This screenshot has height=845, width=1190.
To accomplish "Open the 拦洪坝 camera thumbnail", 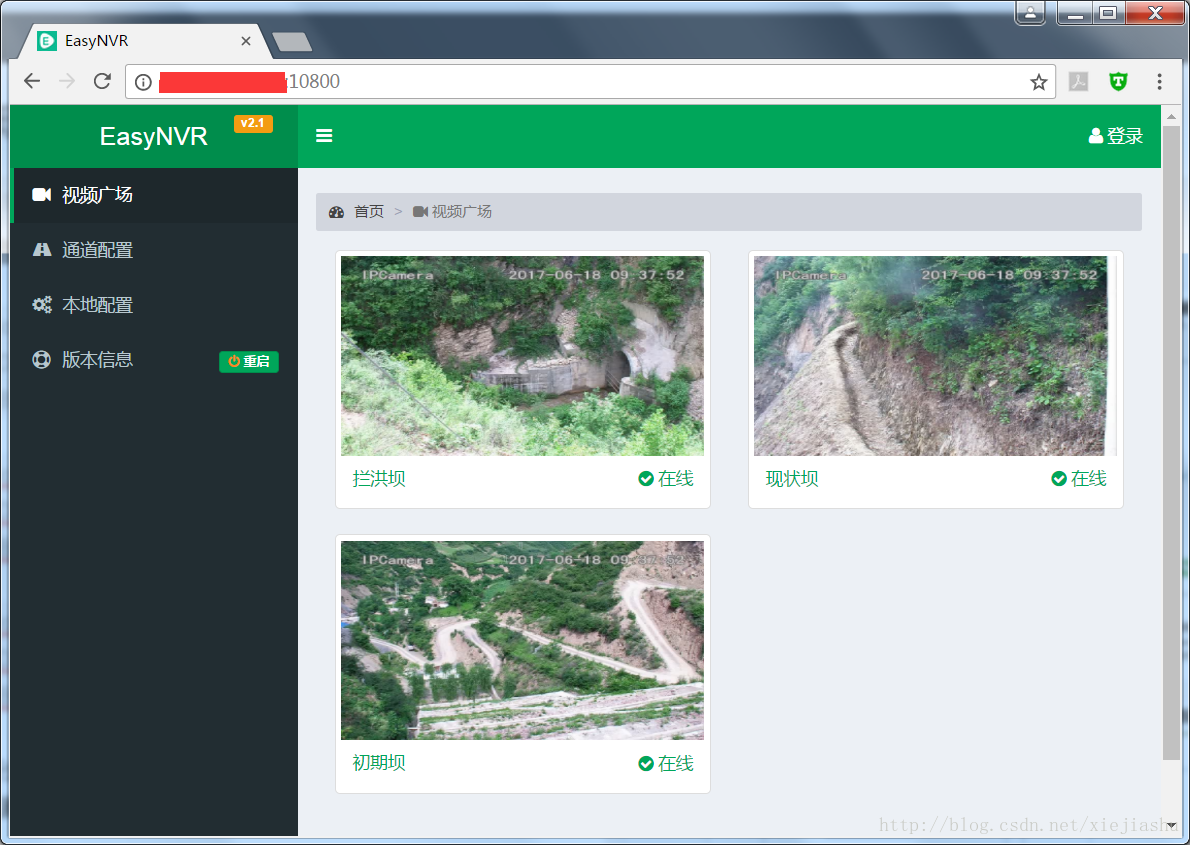I will [x=522, y=356].
